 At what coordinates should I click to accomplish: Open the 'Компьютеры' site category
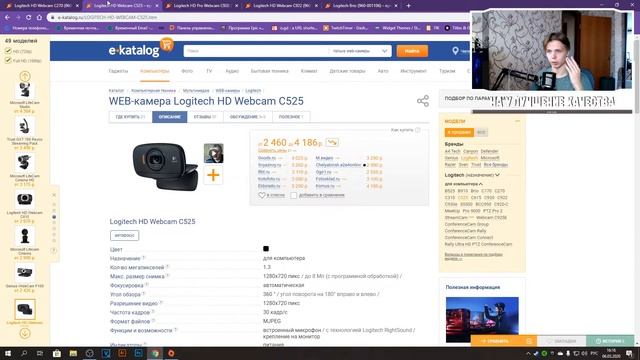(155, 71)
